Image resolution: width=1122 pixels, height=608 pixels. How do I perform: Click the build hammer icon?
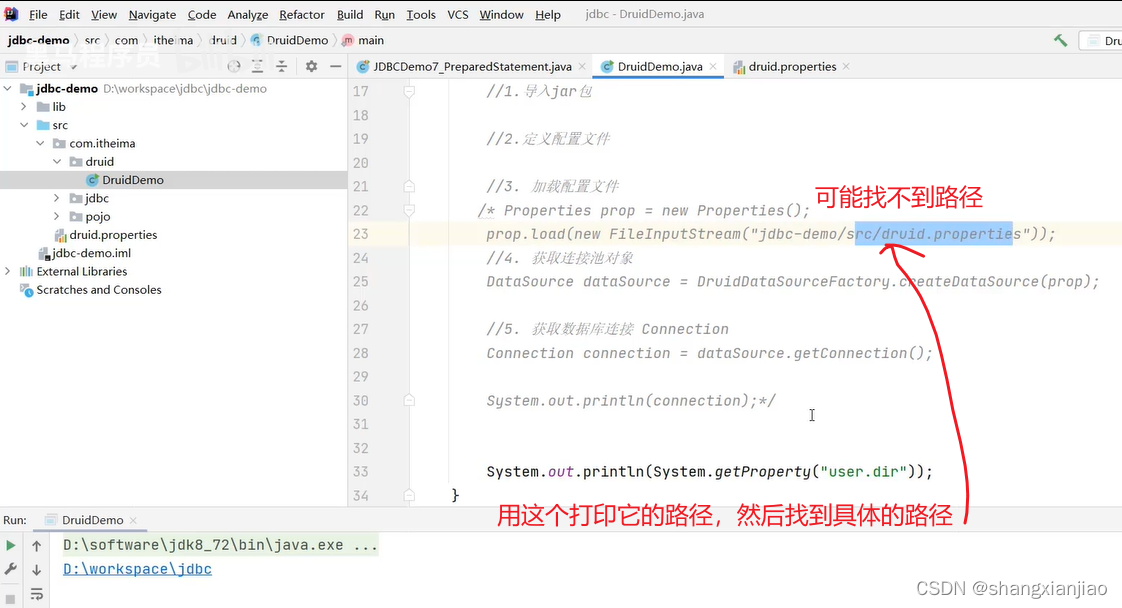pyautogui.click(x=1060, y=41)
